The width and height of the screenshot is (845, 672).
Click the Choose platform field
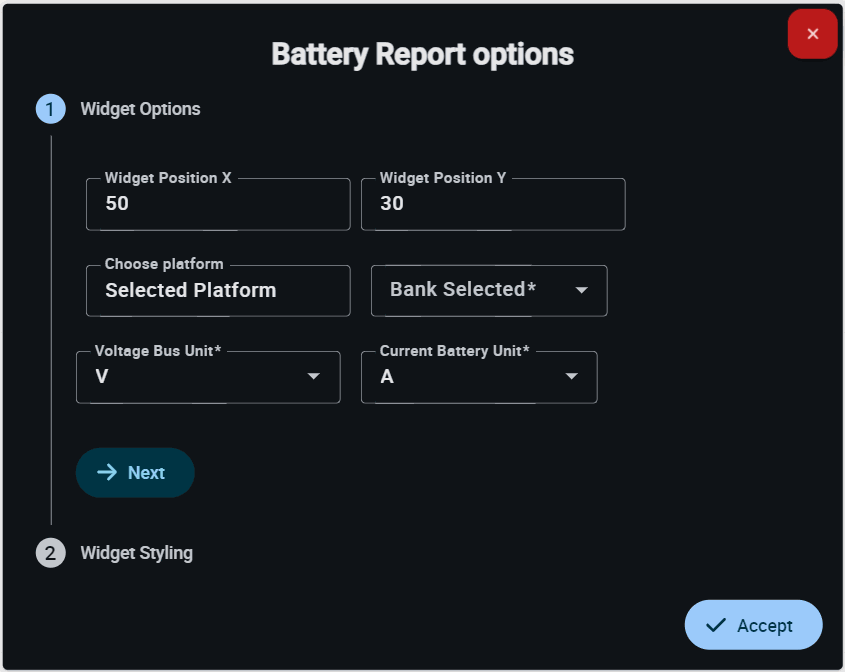pos(218,291)
